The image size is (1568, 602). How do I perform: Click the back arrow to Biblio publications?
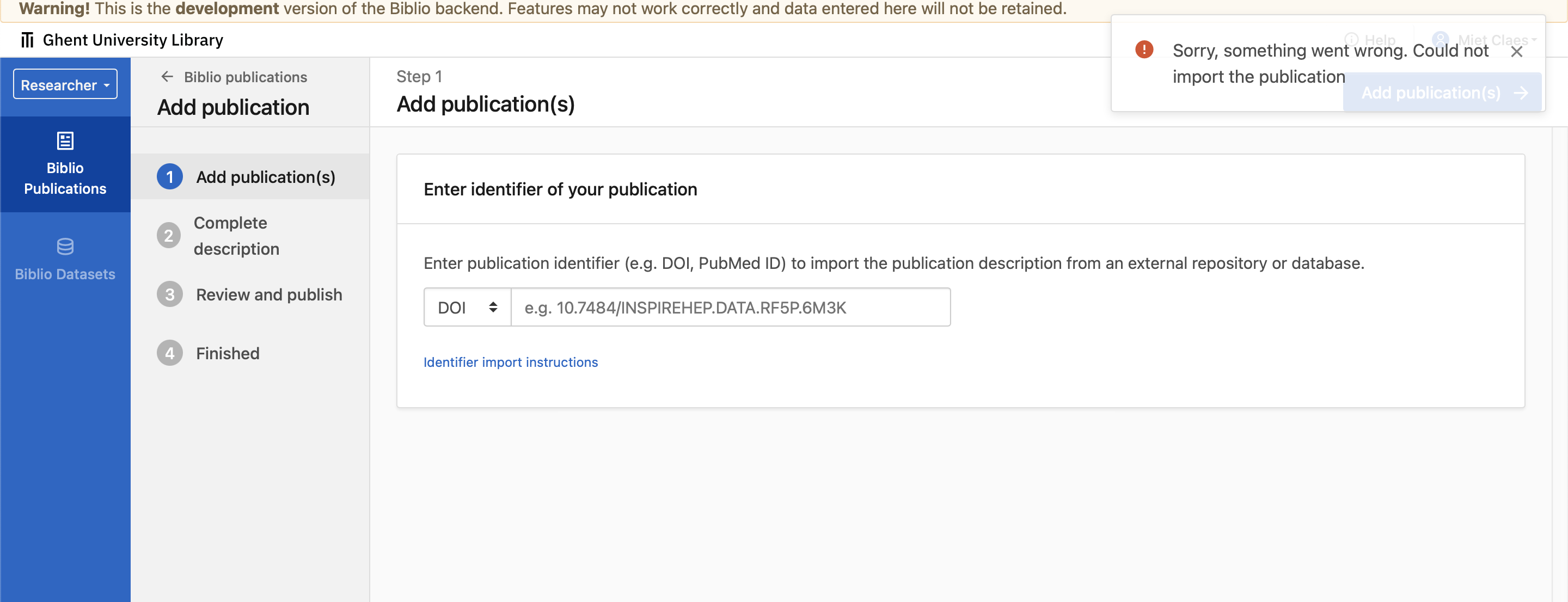166,76
